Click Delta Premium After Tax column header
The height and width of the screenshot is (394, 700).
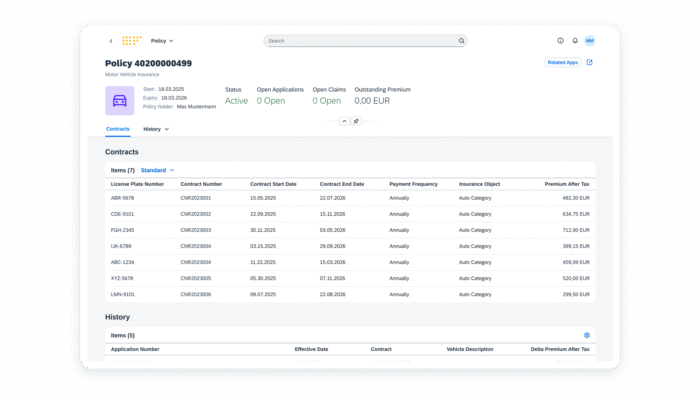pyautogui.click(x=560, y=349)
